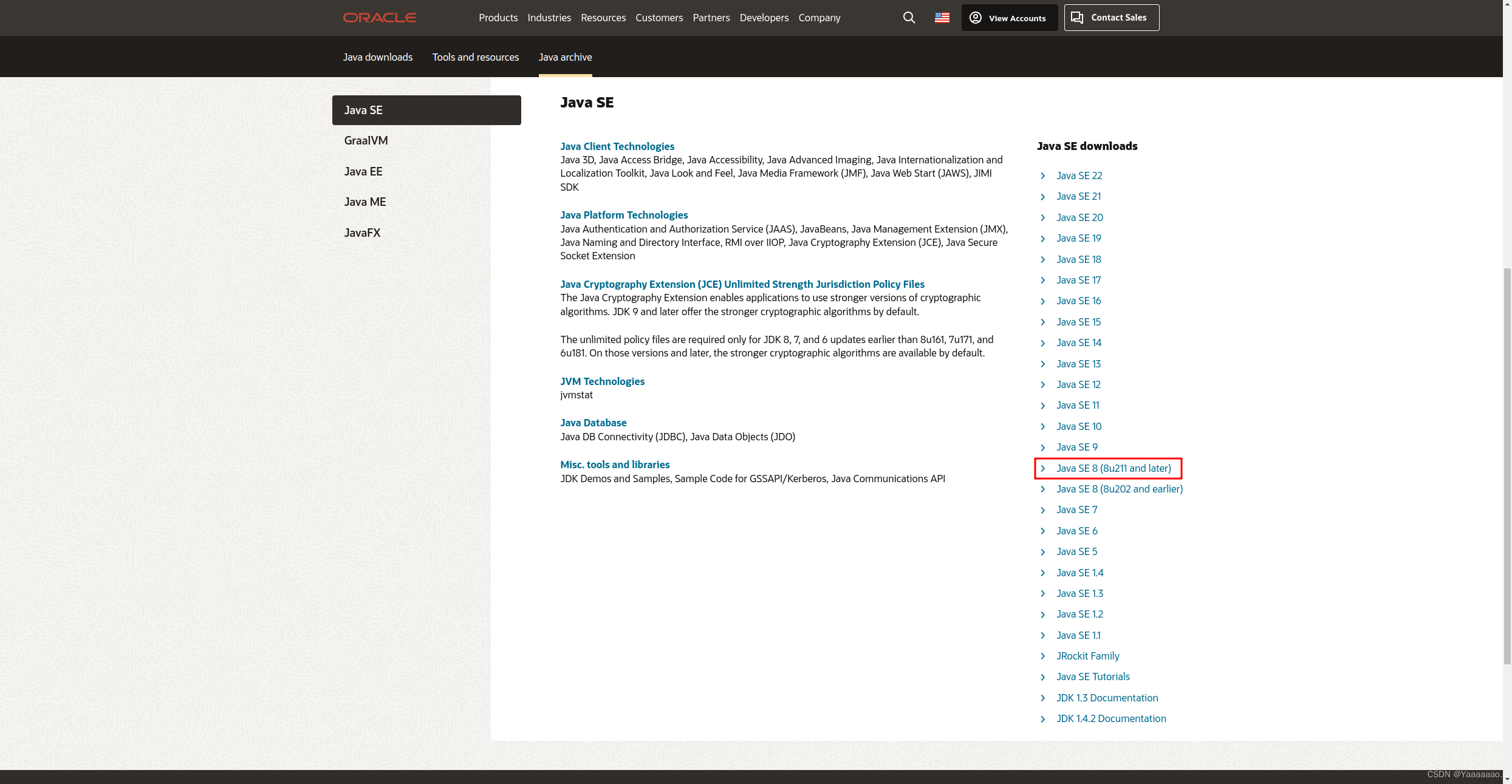The width and height of the screenshot is (1512, 784).
Task: Expand the Developers menu
Action: click(x=764, y=18)
